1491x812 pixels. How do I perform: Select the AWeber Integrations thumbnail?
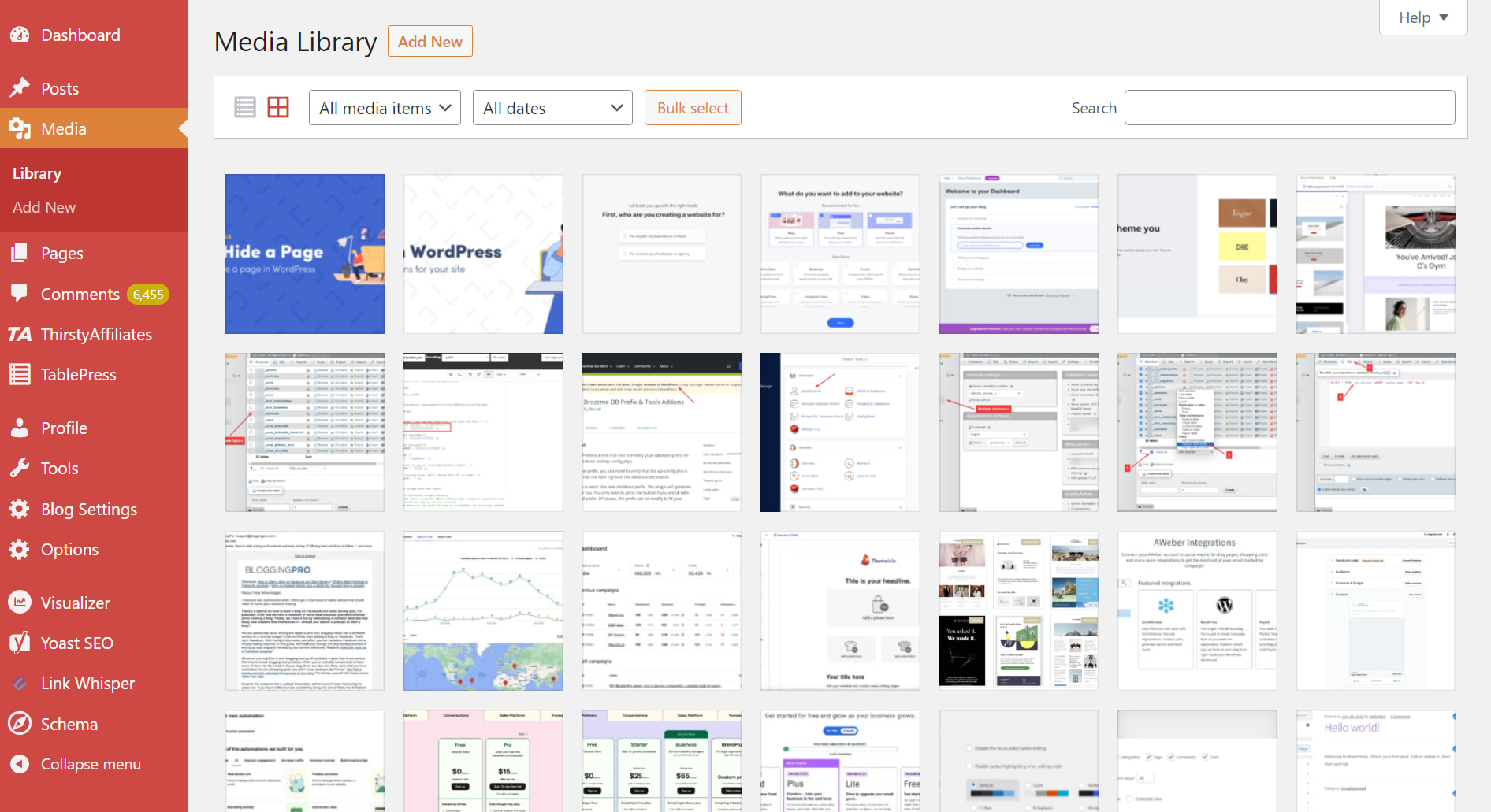click(1197, 610)
